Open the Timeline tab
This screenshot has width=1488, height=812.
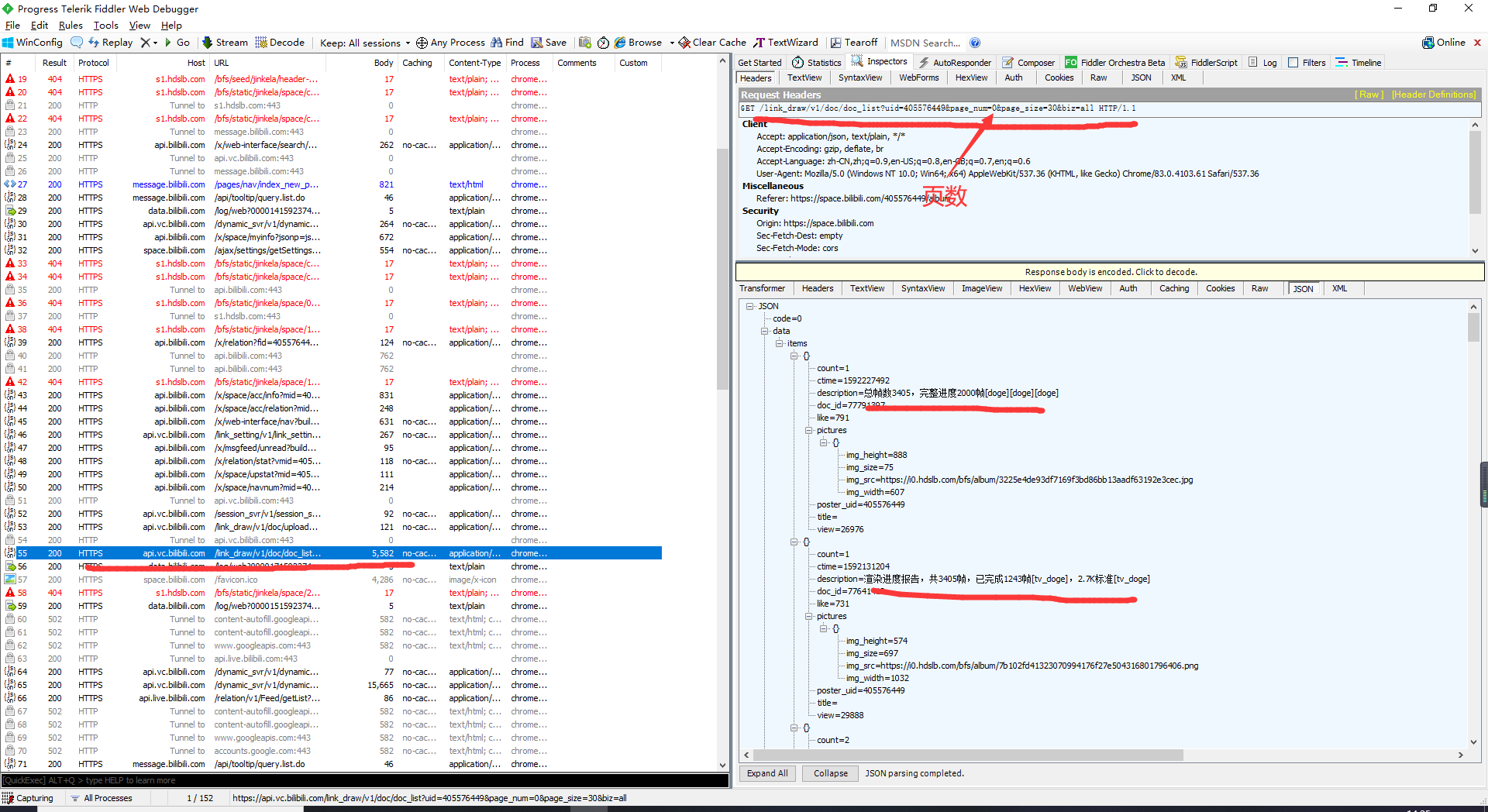(1359, 63)
